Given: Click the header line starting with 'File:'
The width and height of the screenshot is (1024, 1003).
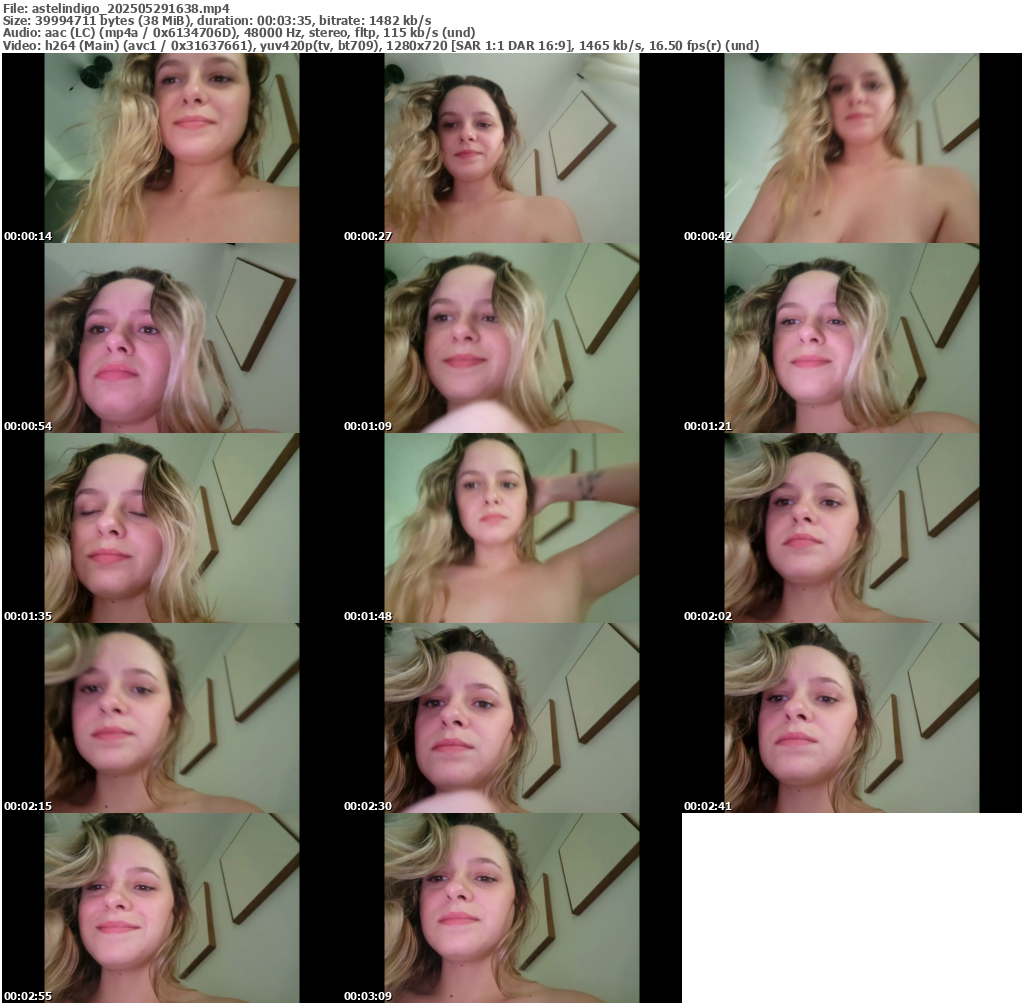Looking at the screenshot, I should 116,8.
